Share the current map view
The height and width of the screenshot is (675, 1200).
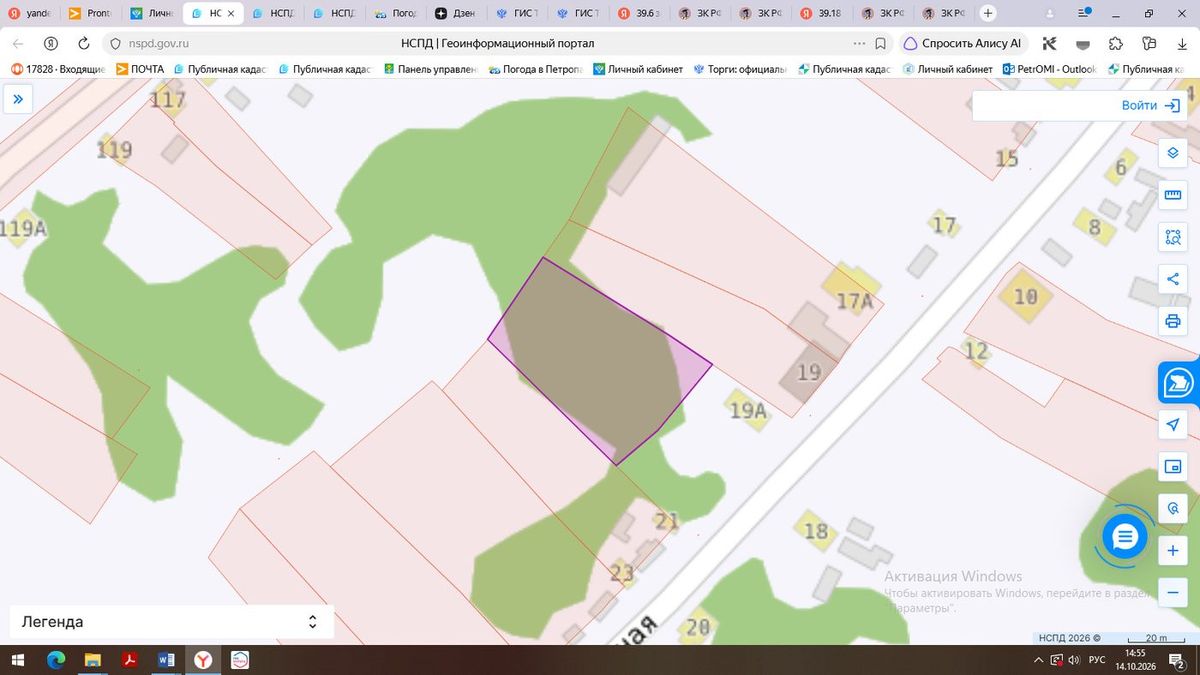(x=1173, y=279)
